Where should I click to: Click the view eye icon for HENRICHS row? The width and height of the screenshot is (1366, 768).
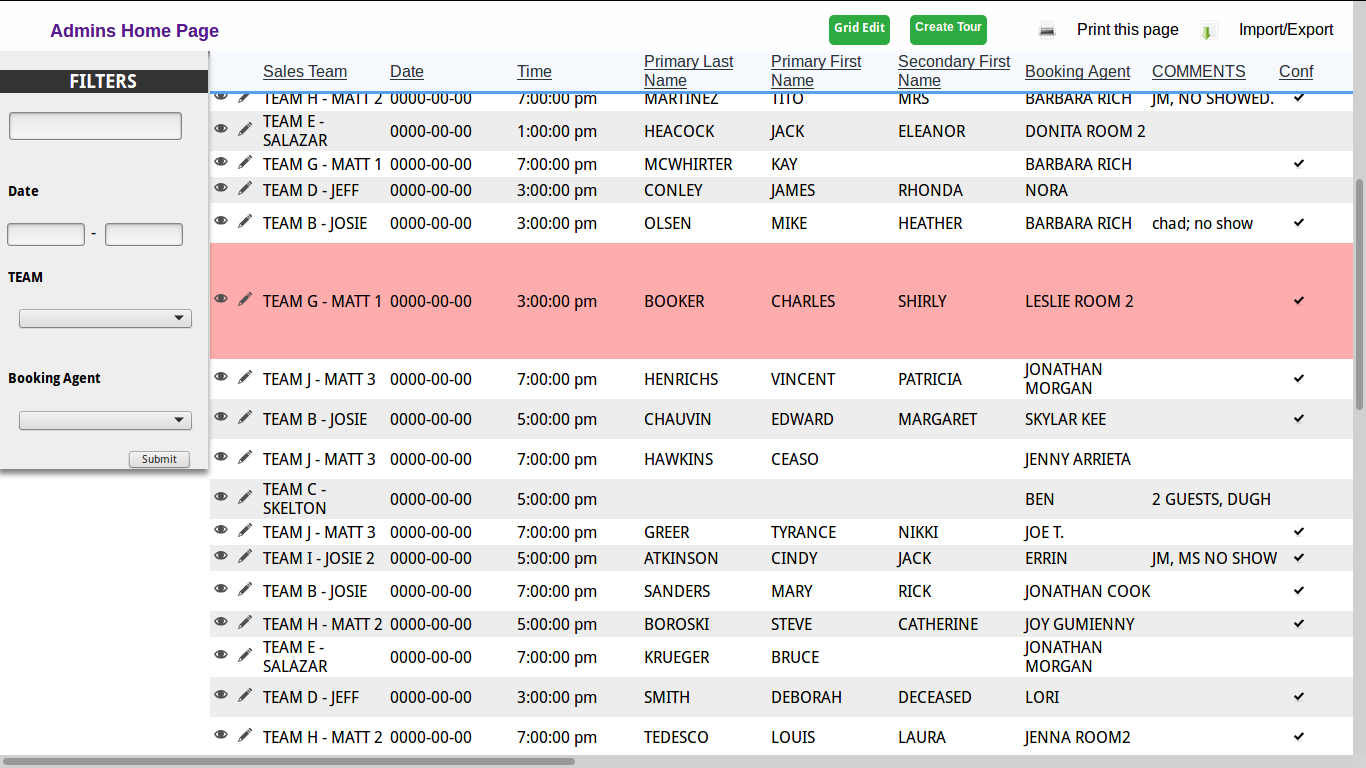point(221,377)
